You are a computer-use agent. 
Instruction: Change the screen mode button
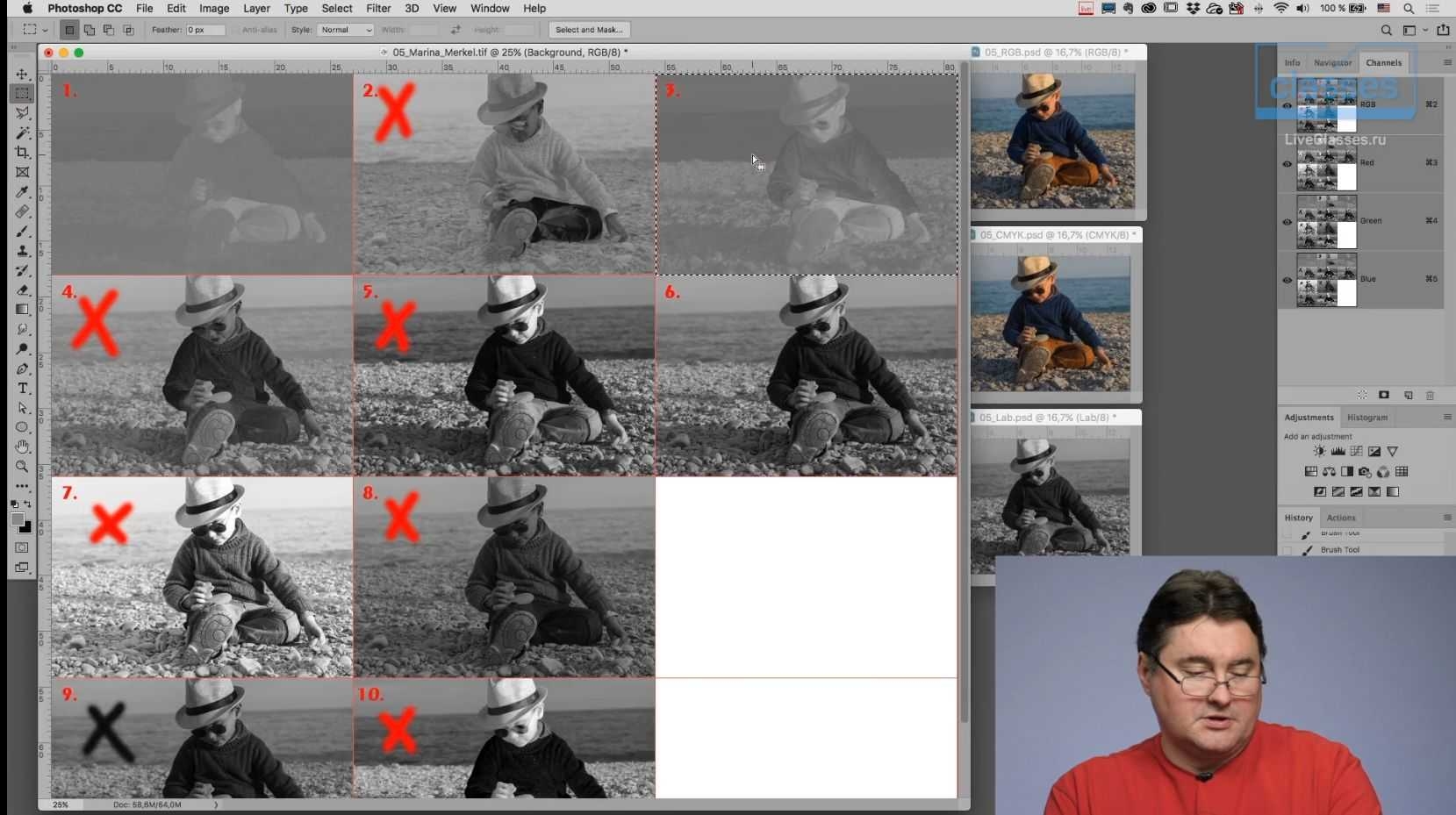click(x=23, y=568)
